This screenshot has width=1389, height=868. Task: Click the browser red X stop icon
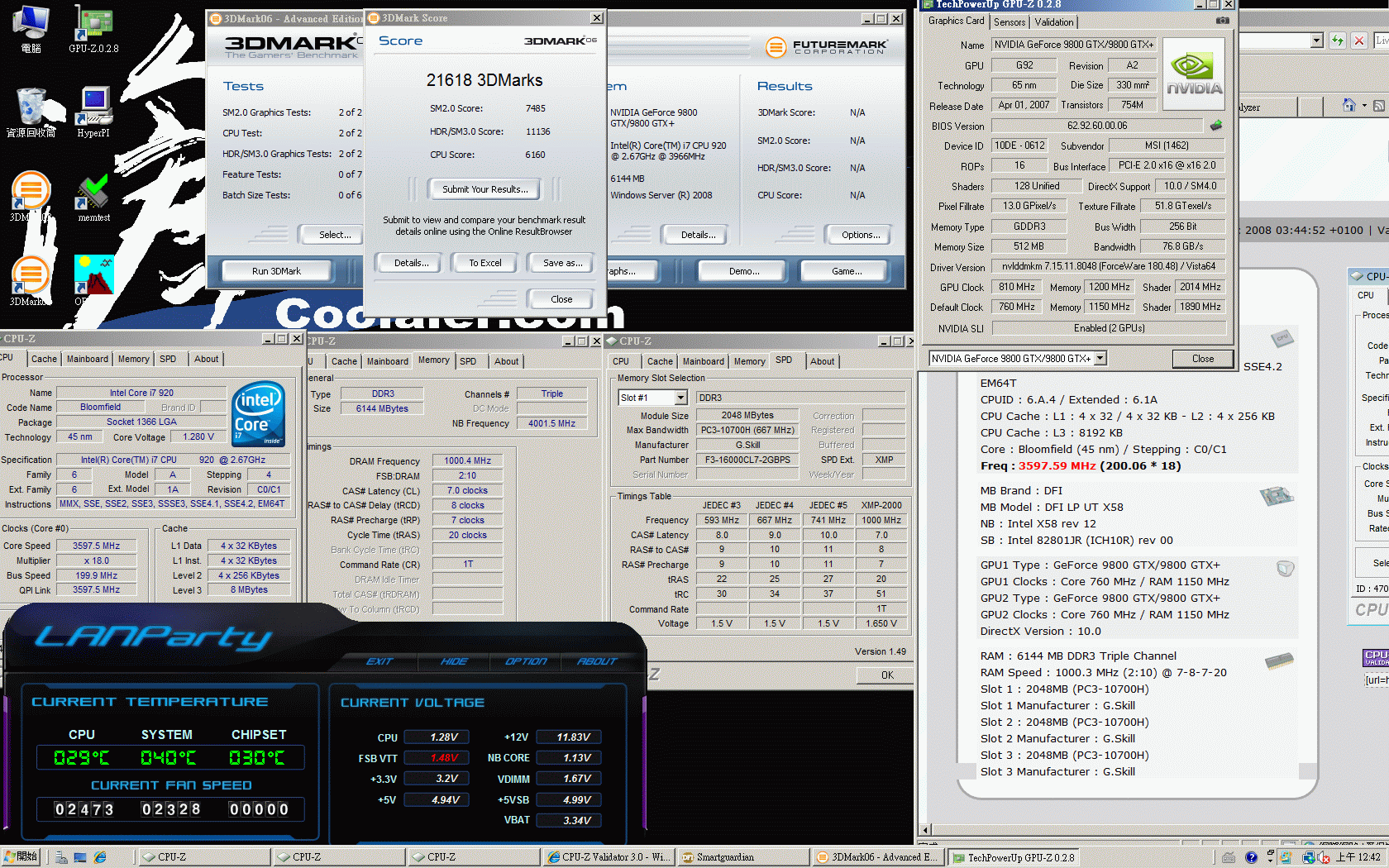[x=1359, y=41]
